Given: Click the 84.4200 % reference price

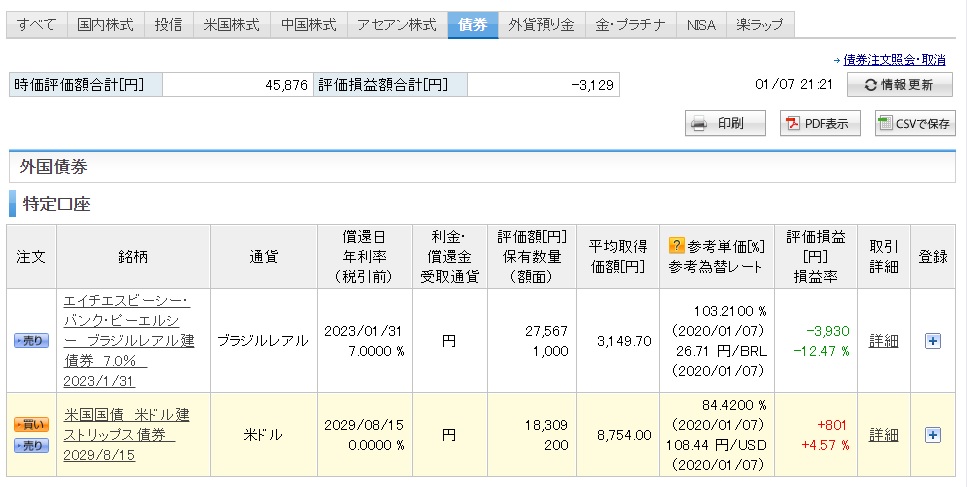Looking at the screenshot, I should pos(735,405).
